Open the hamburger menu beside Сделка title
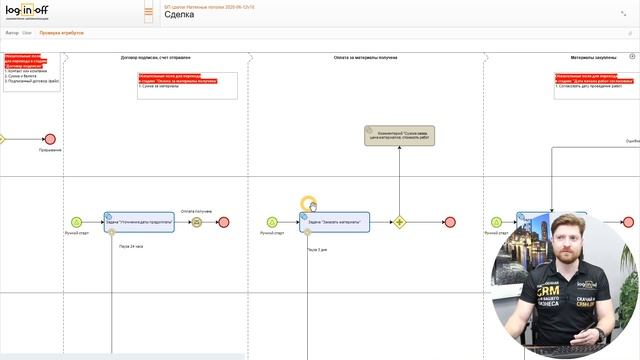The height and width of the screenshot is (360, 640). coord(149,12)
